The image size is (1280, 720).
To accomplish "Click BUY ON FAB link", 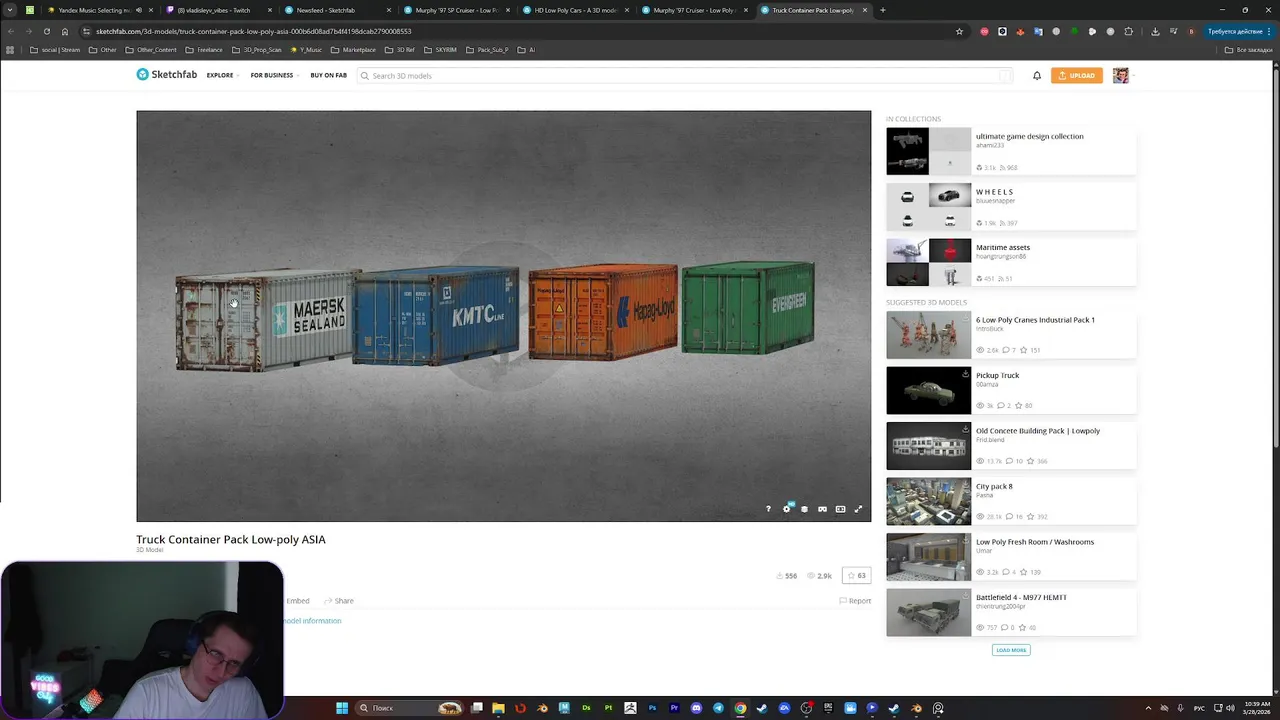I will coord(328,75).
